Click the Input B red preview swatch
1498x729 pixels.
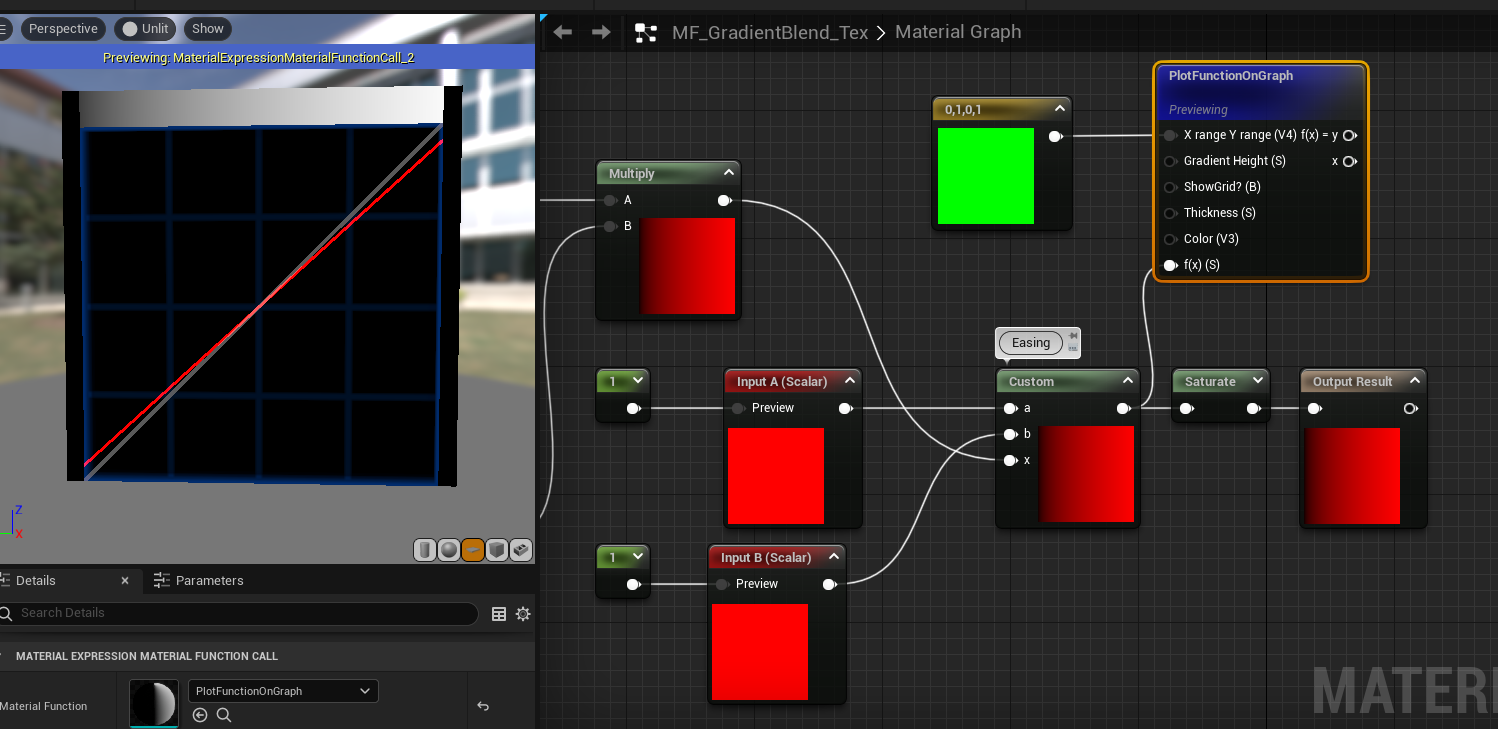[x=760, y=652]
